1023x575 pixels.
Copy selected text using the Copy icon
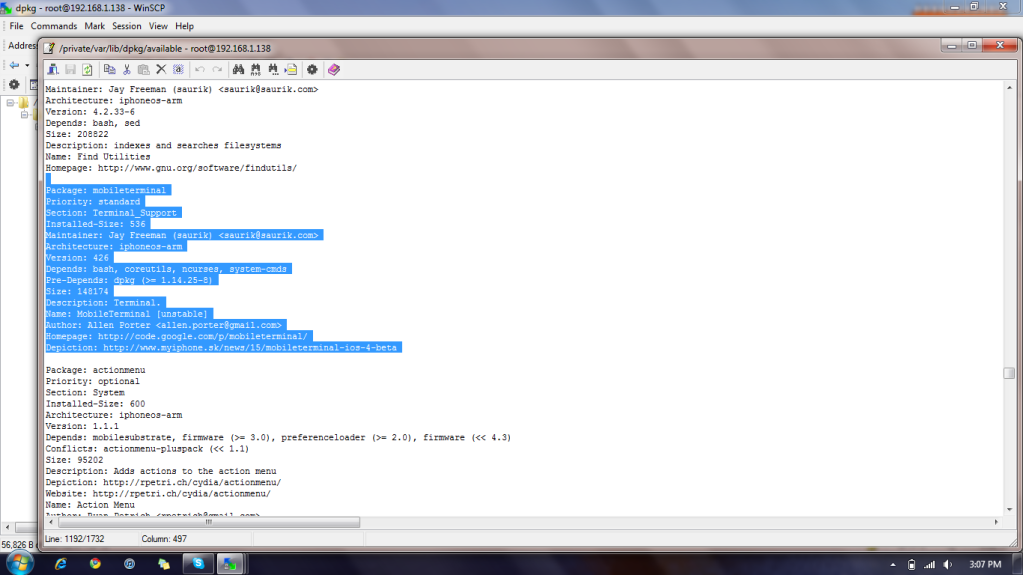(110, 69)
